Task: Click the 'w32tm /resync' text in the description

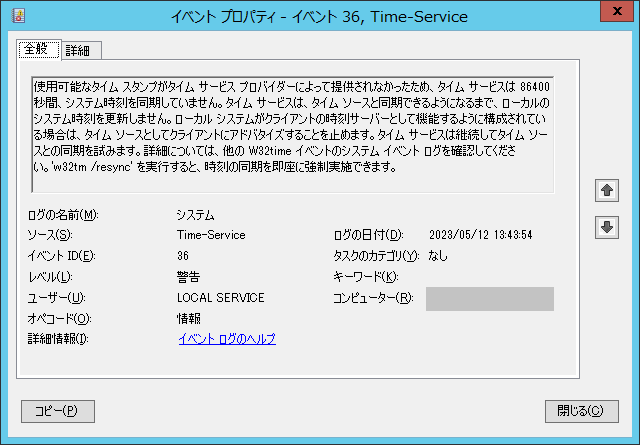Action: pyautogui.click(x=92, y=167)
